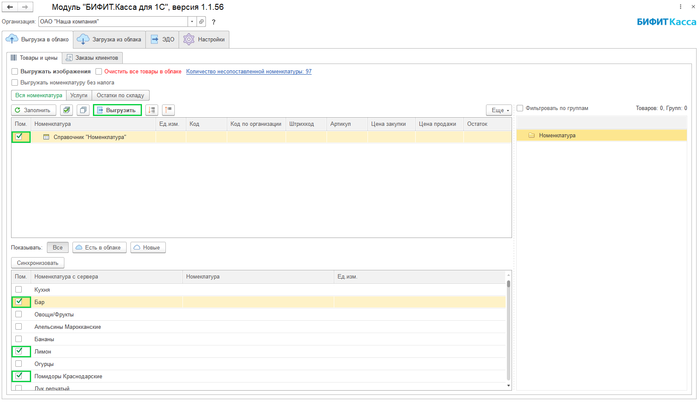Uncheck the Лимон row checkbox
Viewport: 700px width, 403px height.
[x=19, y=351]
